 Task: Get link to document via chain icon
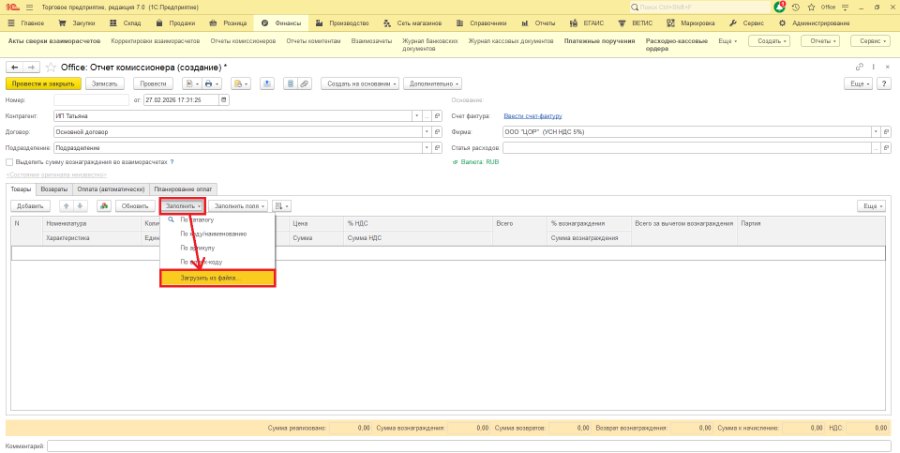coord(859,67)
